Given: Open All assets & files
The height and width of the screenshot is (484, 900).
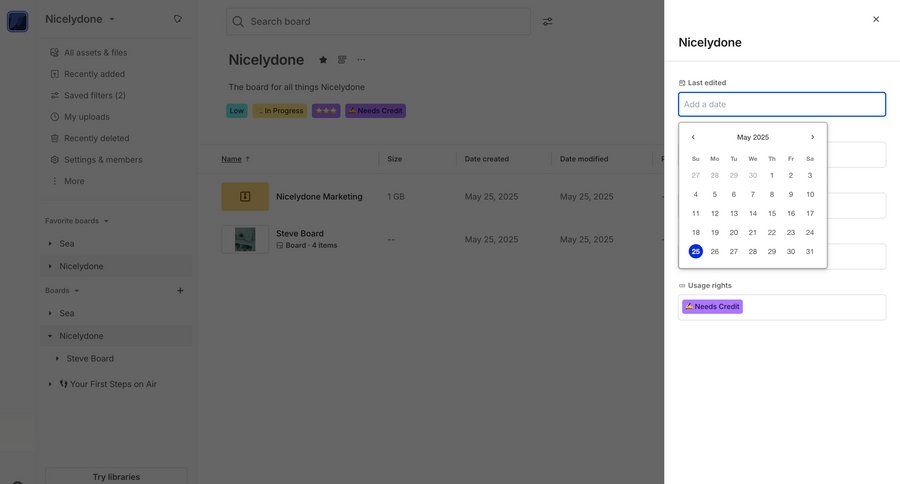Looking at the screenshot, I should (x=95, y=52).
